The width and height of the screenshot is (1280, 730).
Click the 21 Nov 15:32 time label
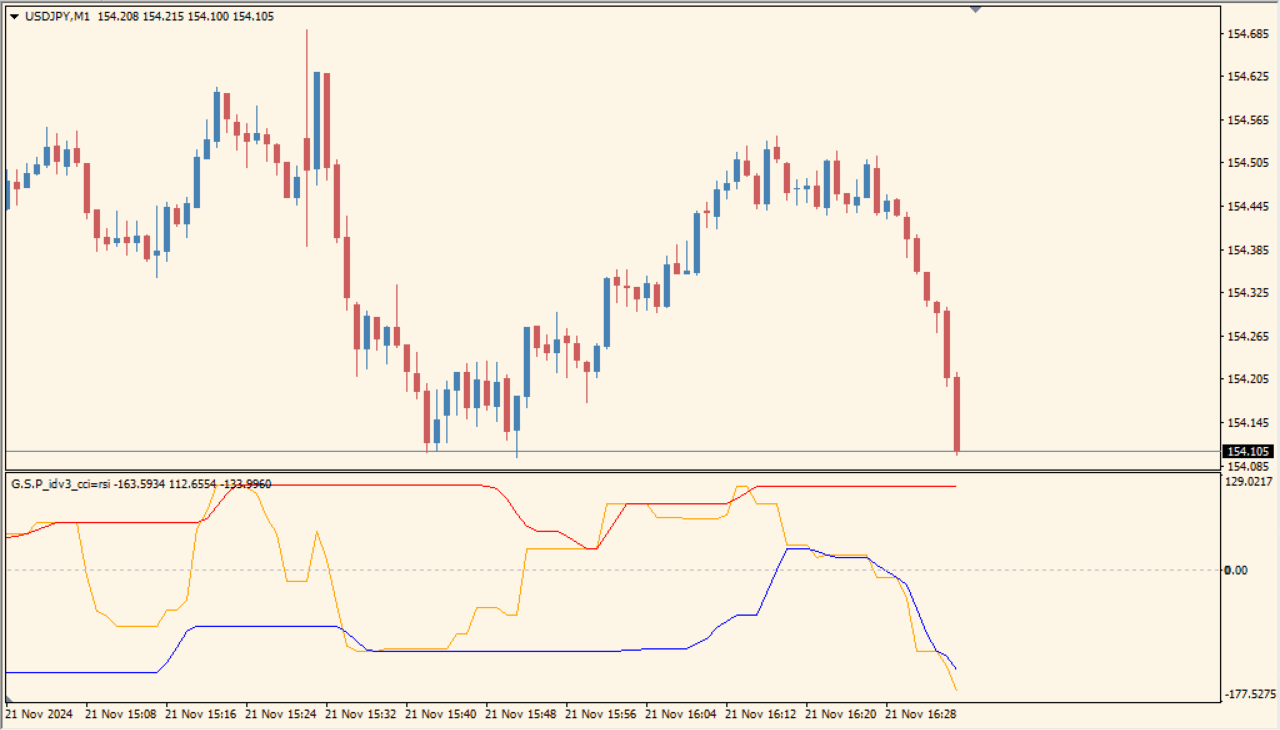[x=360, y=715]
